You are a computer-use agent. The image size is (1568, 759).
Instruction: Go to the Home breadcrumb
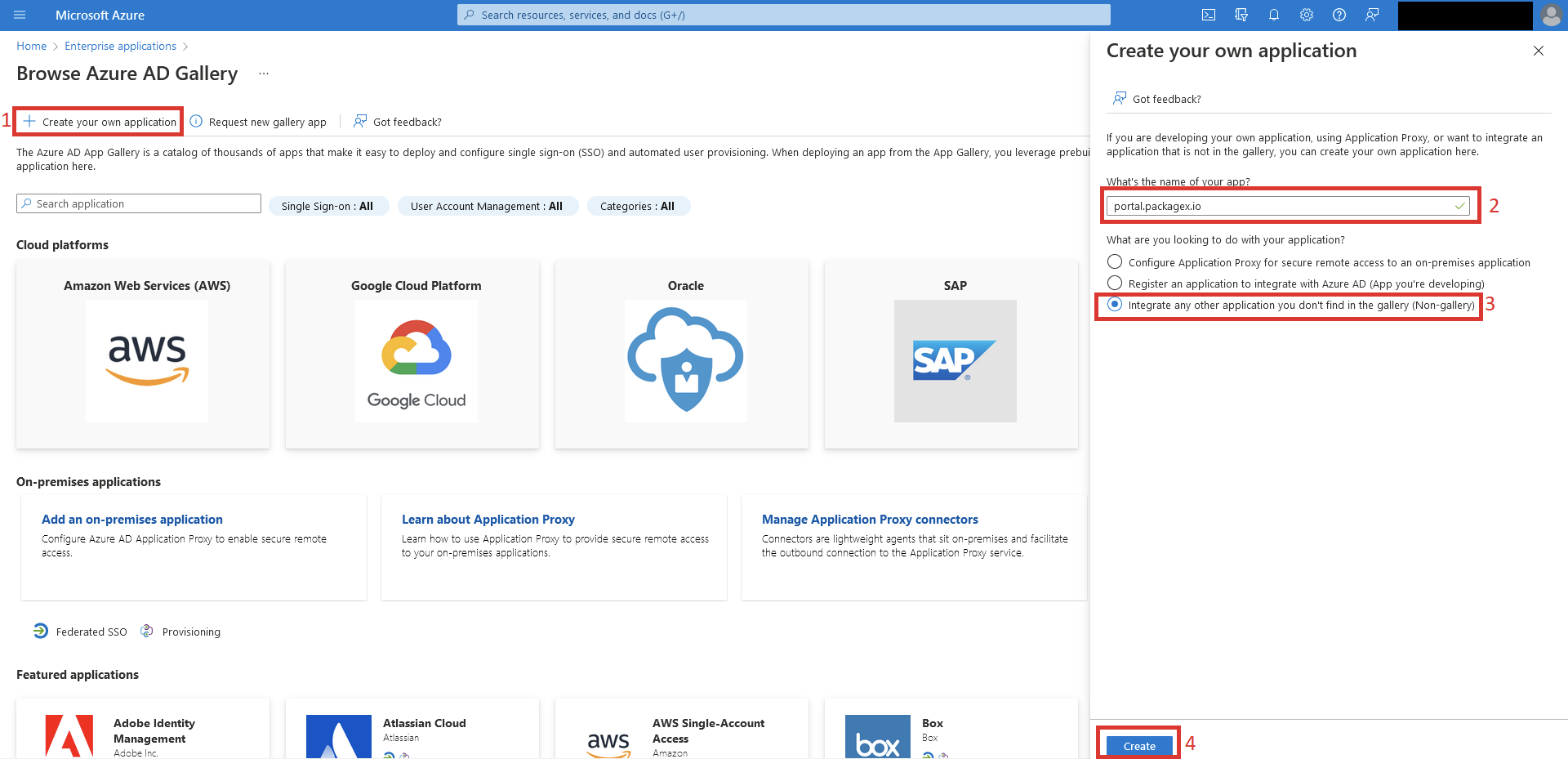pyautogui.click(x=31, y=47)
